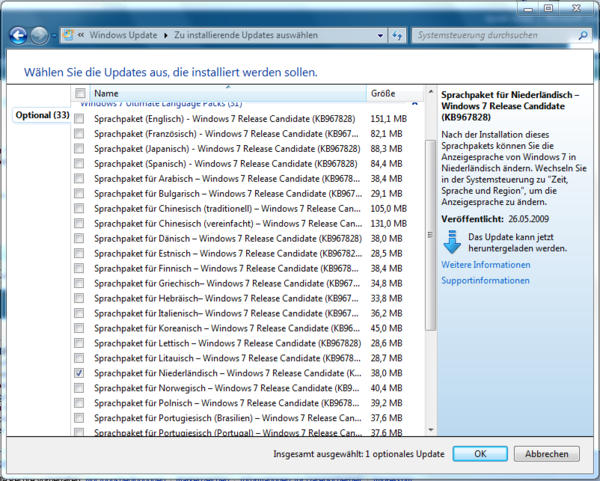Click the list scrollbar down arrow

pos(430,430)
